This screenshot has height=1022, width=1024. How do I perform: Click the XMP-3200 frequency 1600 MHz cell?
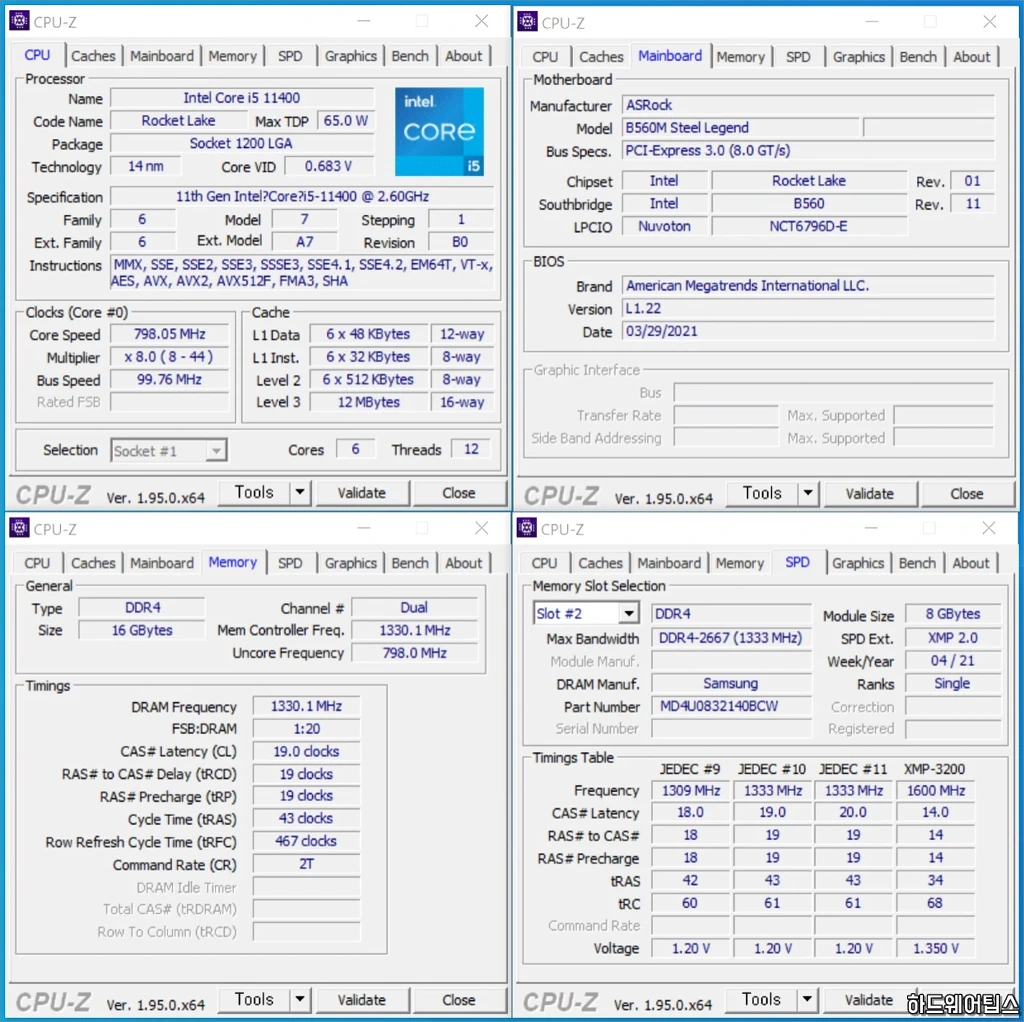[x=935, y=791]
